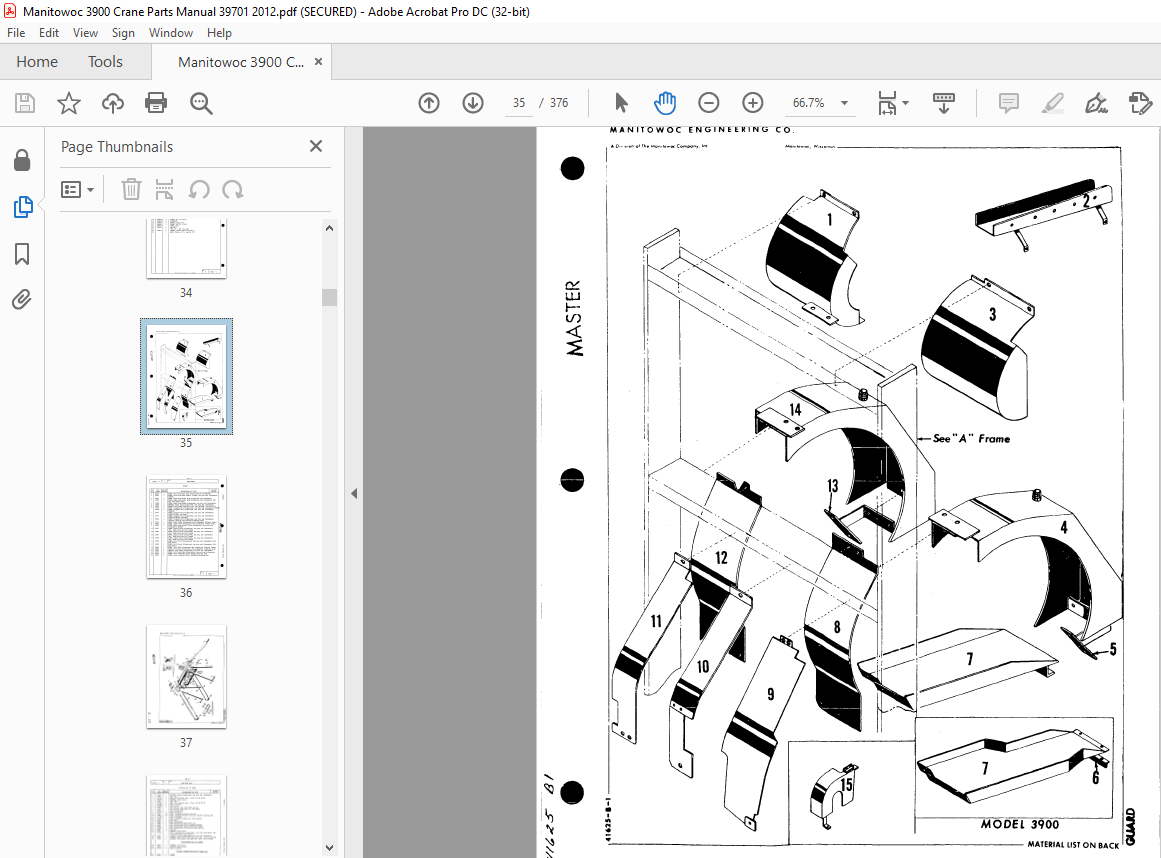Screen dimensions: 1161x858
Task: Open the Find text magnifier
Action: coord(201,104)
